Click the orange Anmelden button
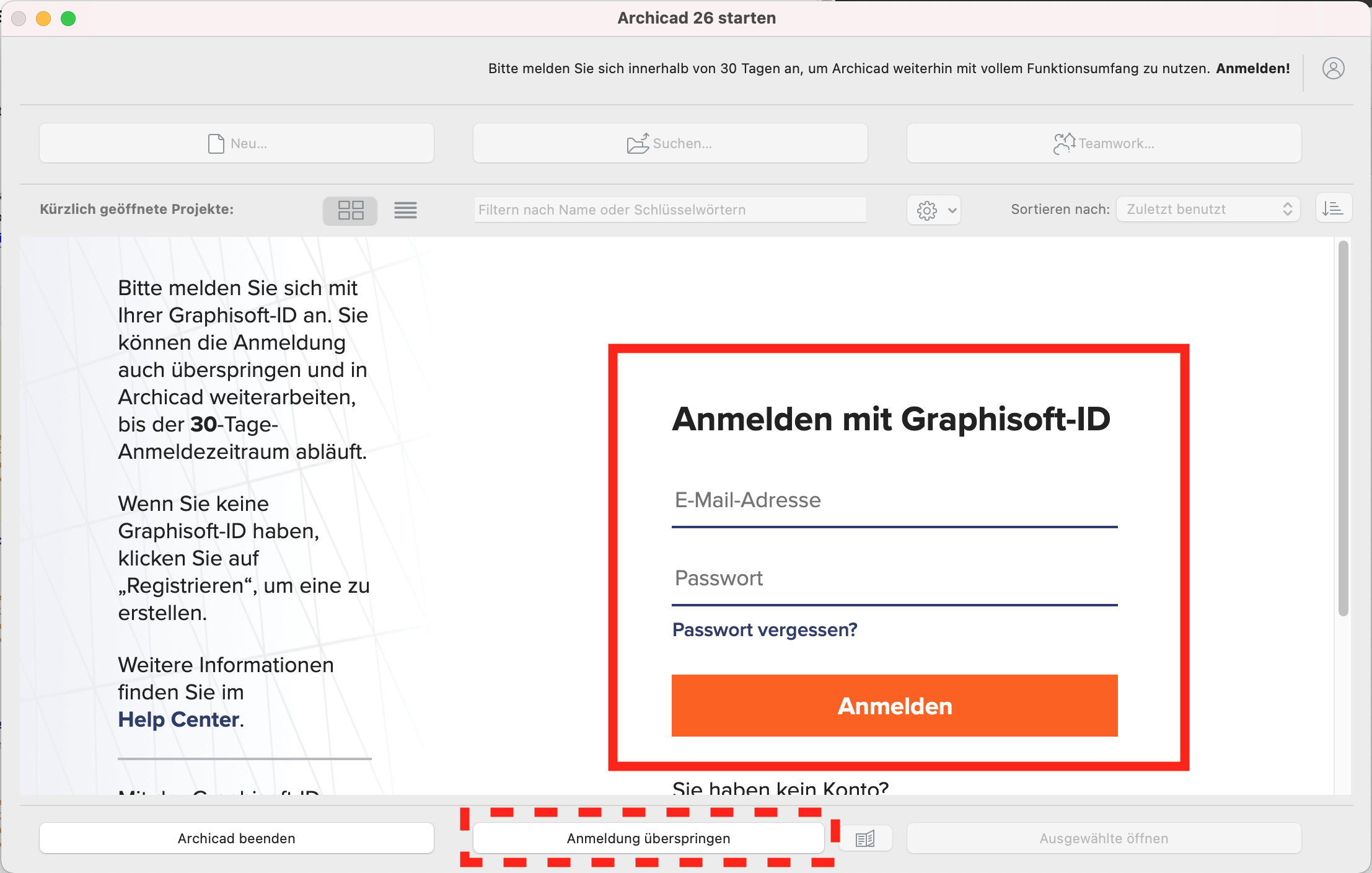Viewport: 1372px width, 873px height. tap(894, 706)
